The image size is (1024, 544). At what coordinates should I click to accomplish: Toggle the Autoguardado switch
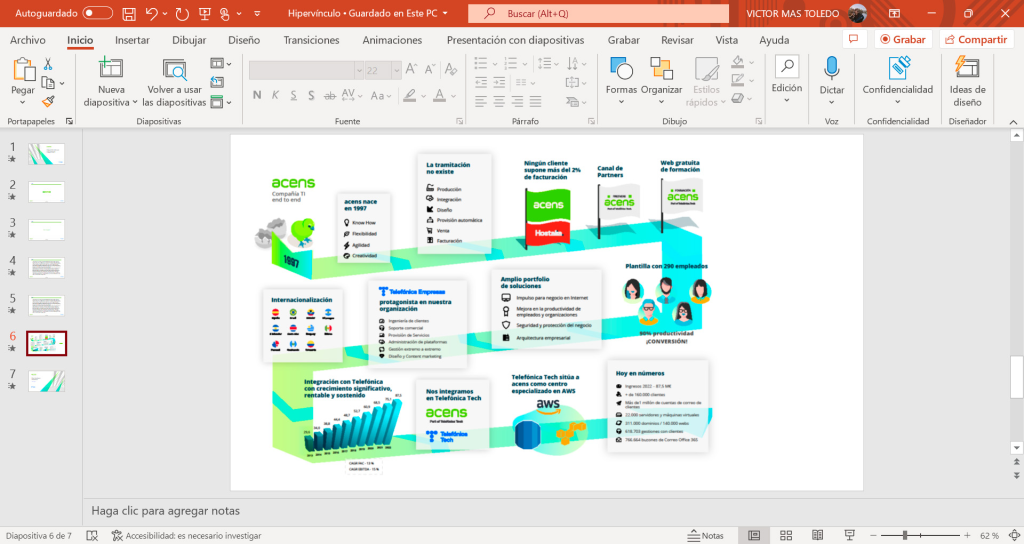97,13
